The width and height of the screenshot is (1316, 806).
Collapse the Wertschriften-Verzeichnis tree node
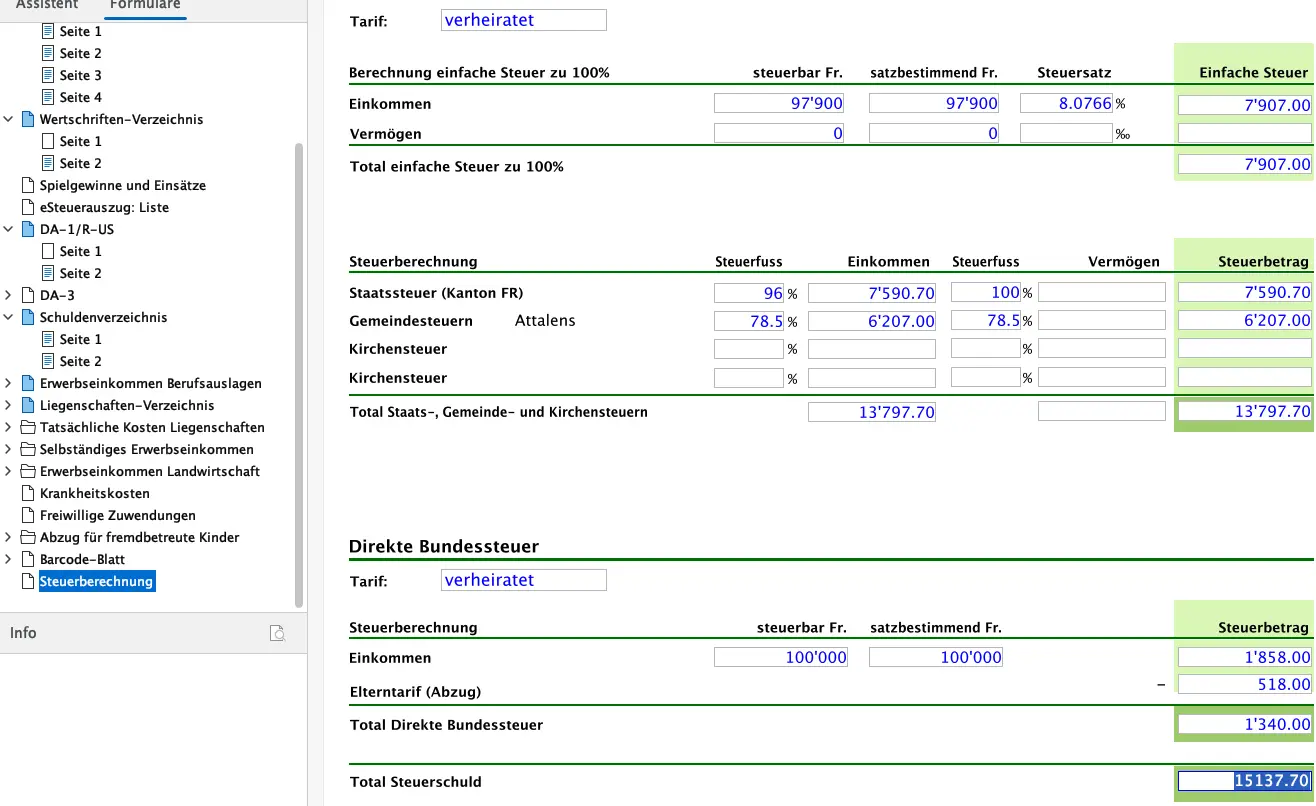9,119
